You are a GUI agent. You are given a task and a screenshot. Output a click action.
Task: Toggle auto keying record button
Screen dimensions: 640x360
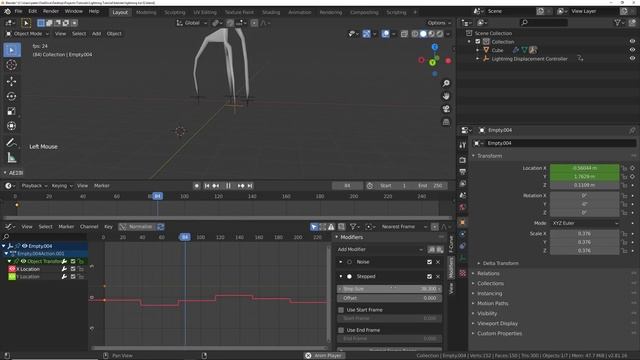pos(197,186)
